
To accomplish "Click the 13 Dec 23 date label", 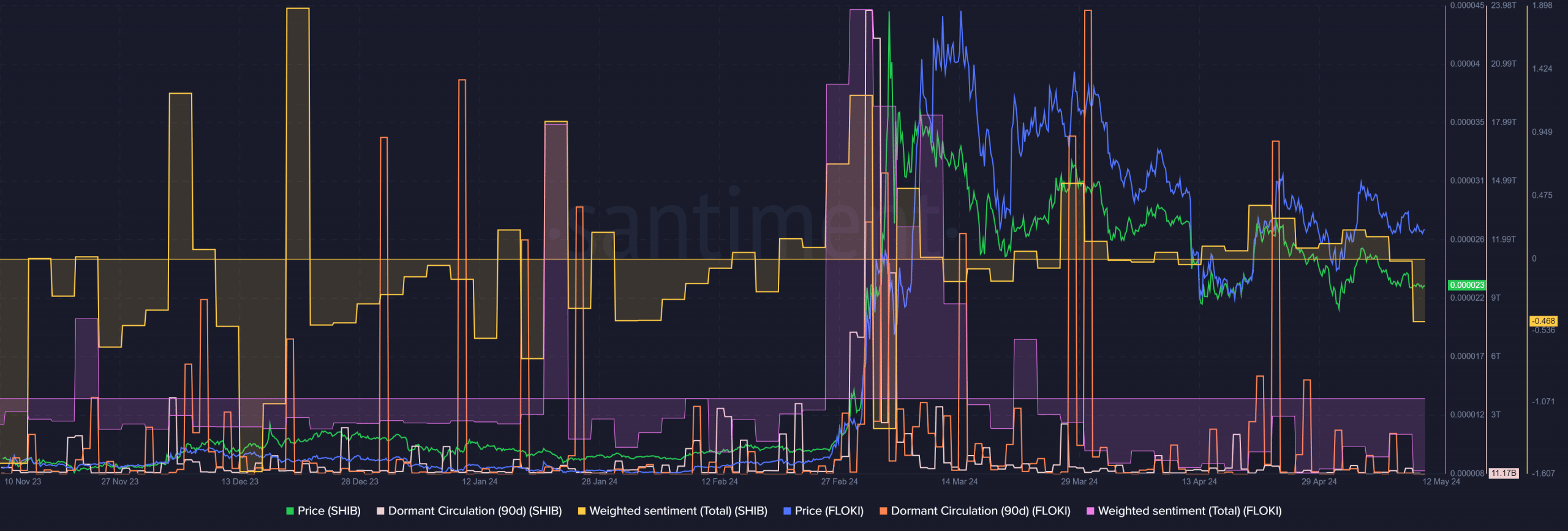I will point(239,482).
